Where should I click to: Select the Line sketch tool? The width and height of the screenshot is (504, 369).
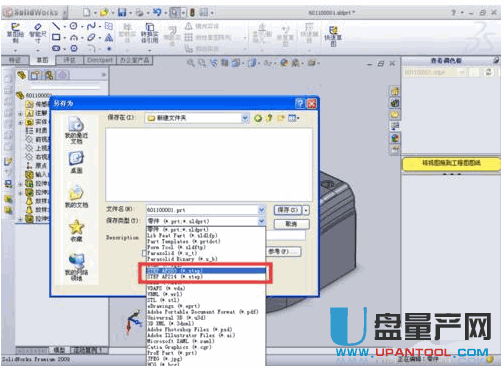pyautogui.click(x=56, y=26)
